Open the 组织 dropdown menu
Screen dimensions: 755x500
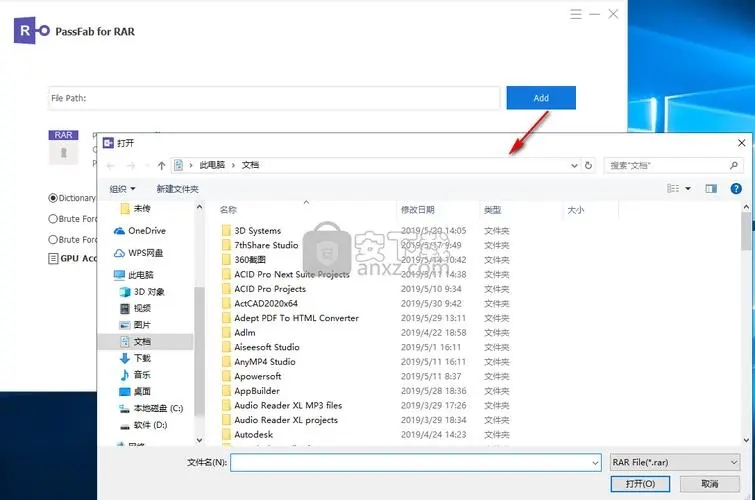click(122, 189)
